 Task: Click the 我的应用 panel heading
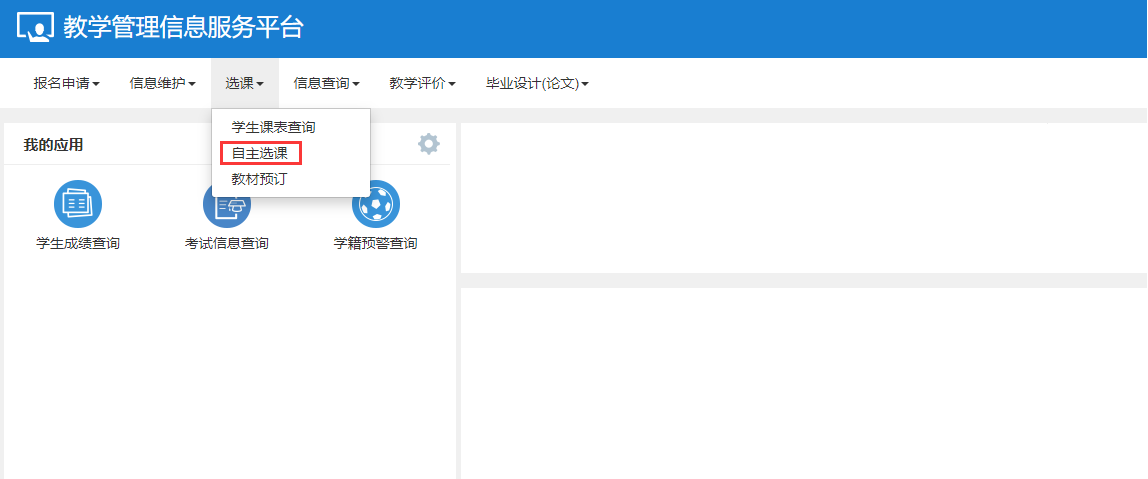[x=53, y=145]
